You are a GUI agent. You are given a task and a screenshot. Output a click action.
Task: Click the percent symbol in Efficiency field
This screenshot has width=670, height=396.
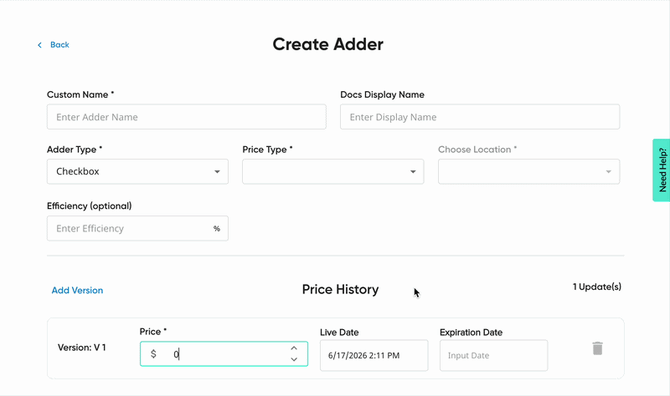click(x=217, y=229)
